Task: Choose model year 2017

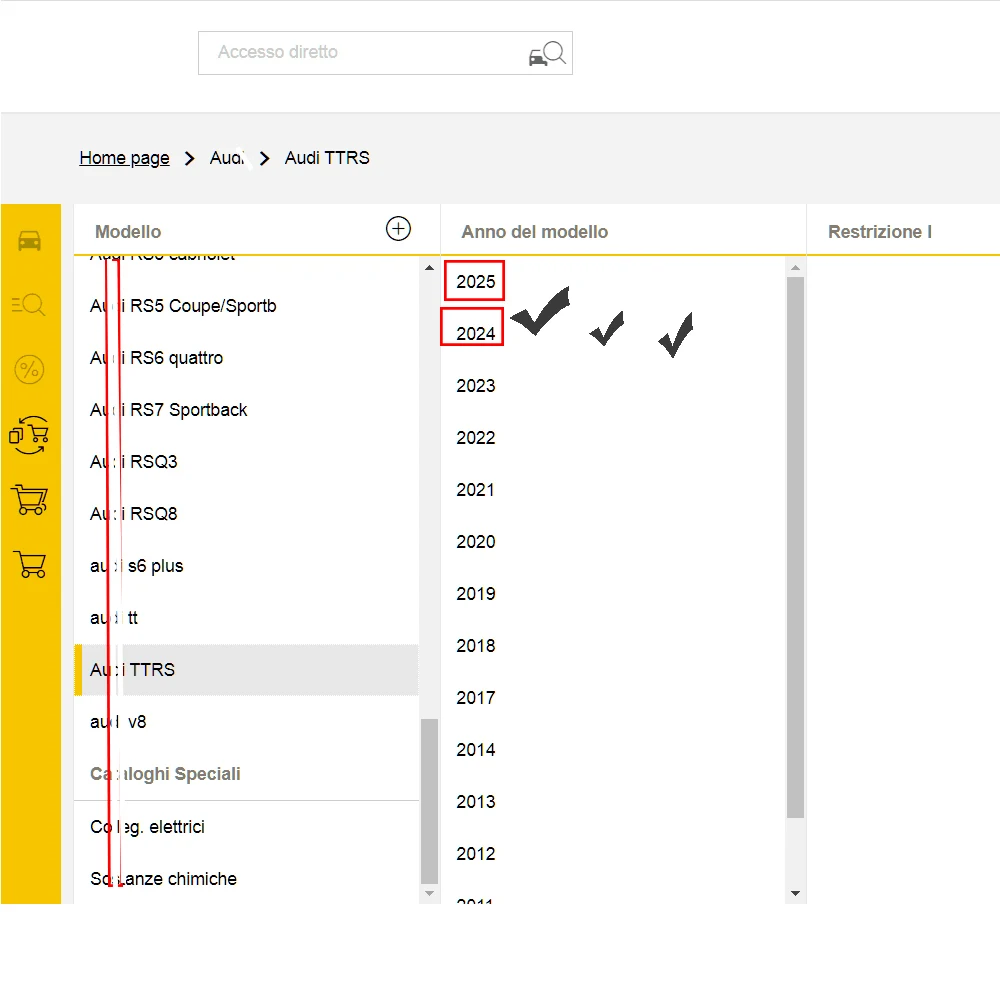Action: click(x=476, y=698)
